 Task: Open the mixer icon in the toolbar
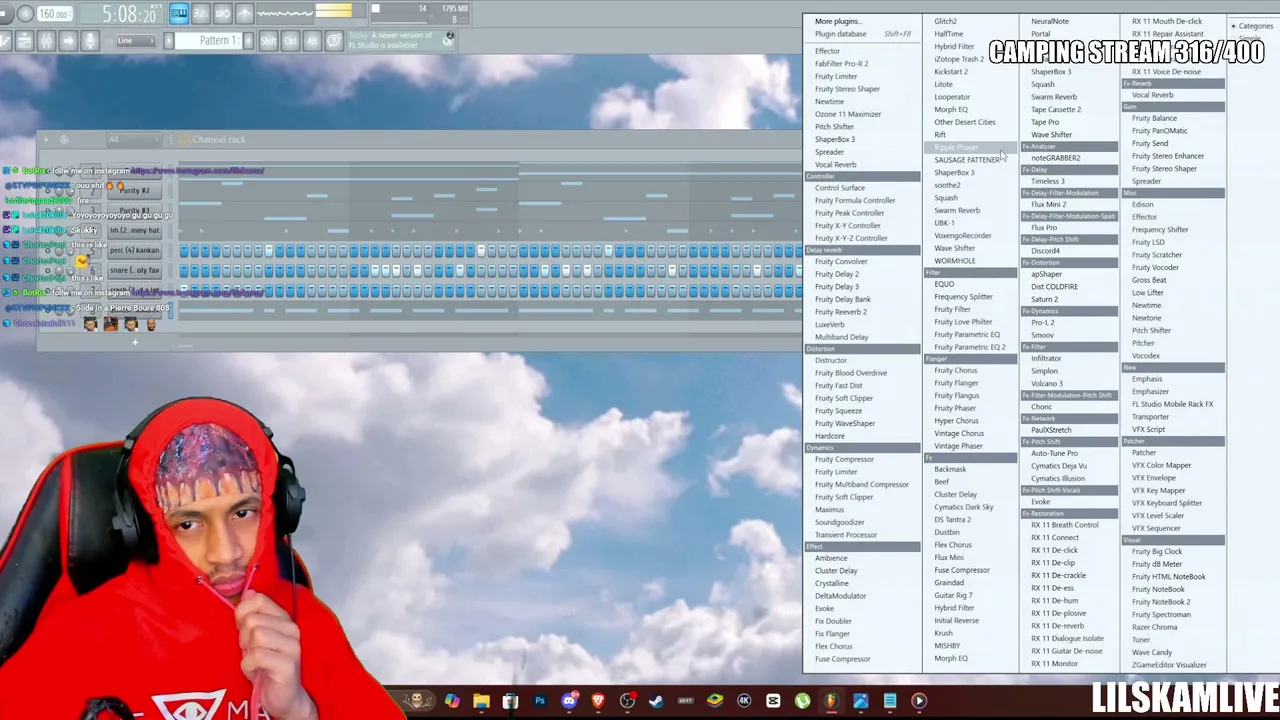click(46, 41)
